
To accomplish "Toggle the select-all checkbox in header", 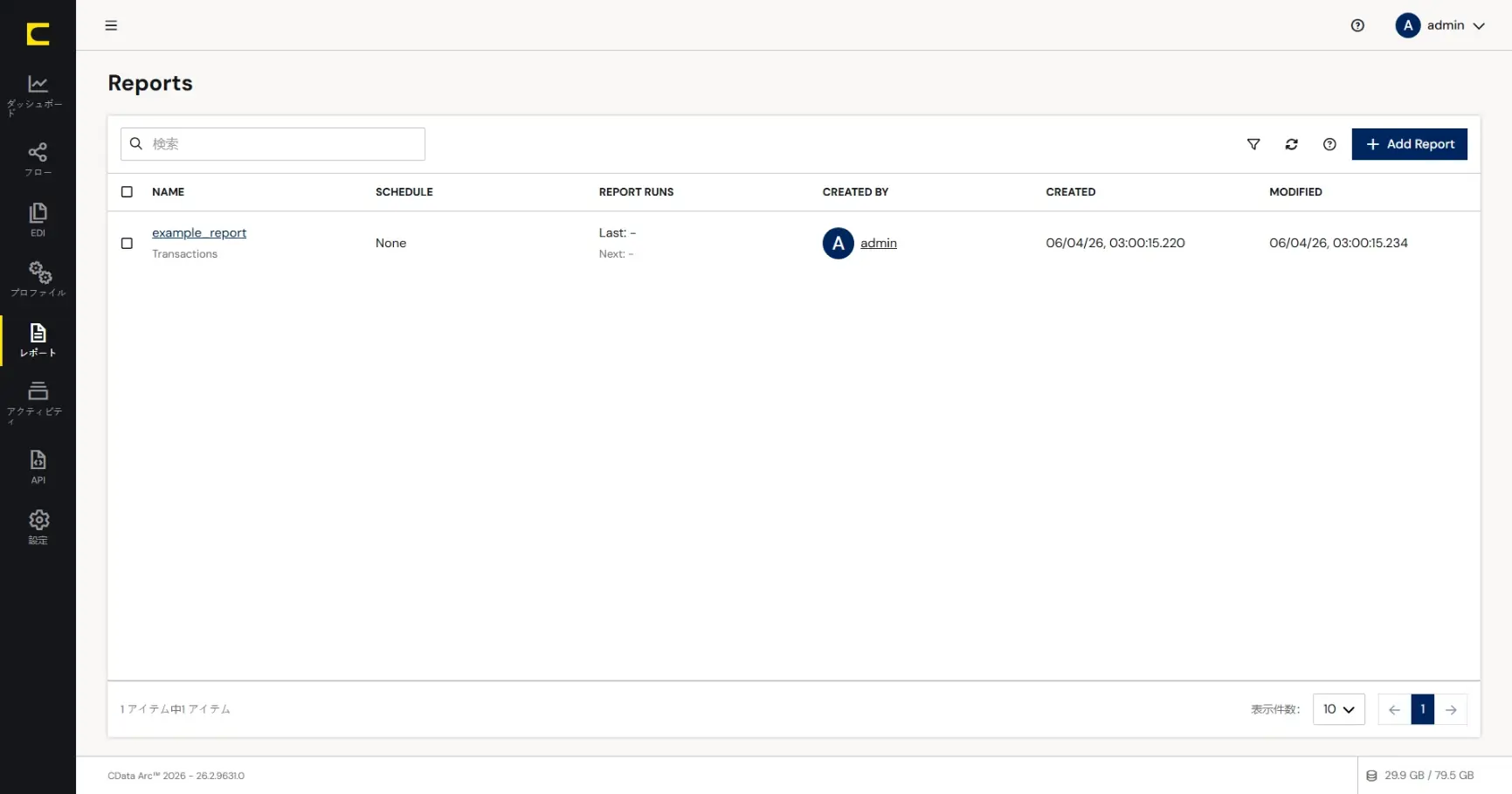I will tap(127, 191).
